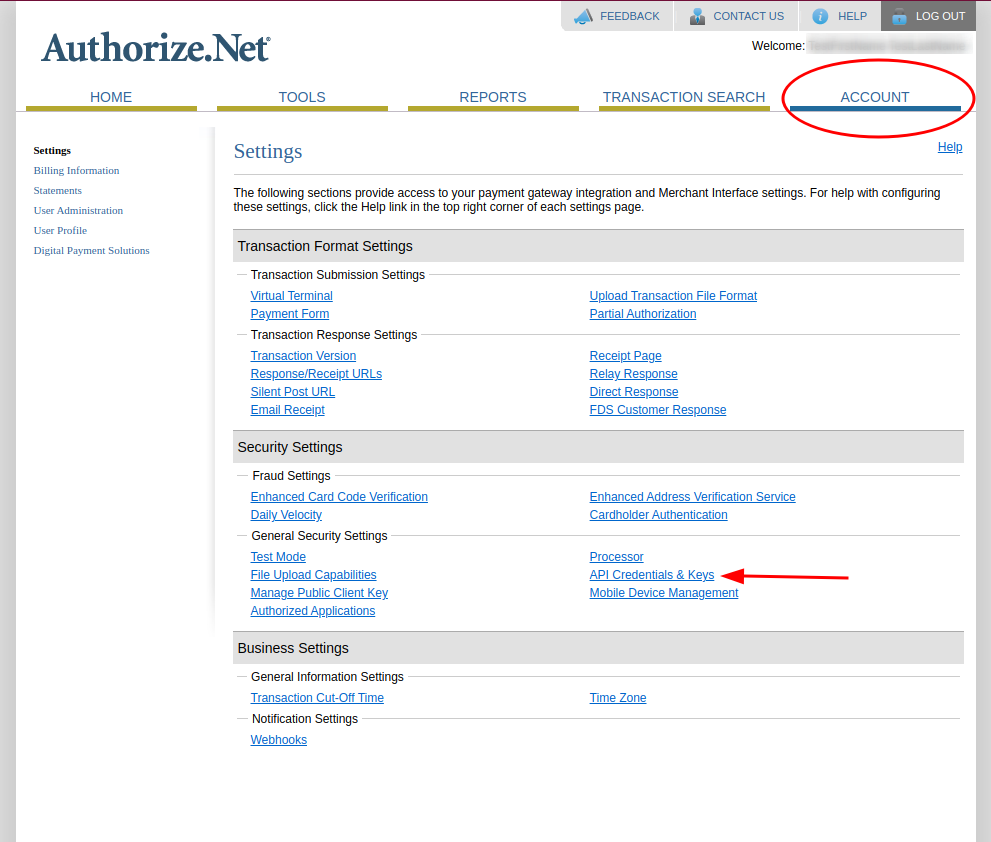Open Billing Information in sidebar
Image resolution: width=991 pixels, height=842 pixels.
click(76, 171)
